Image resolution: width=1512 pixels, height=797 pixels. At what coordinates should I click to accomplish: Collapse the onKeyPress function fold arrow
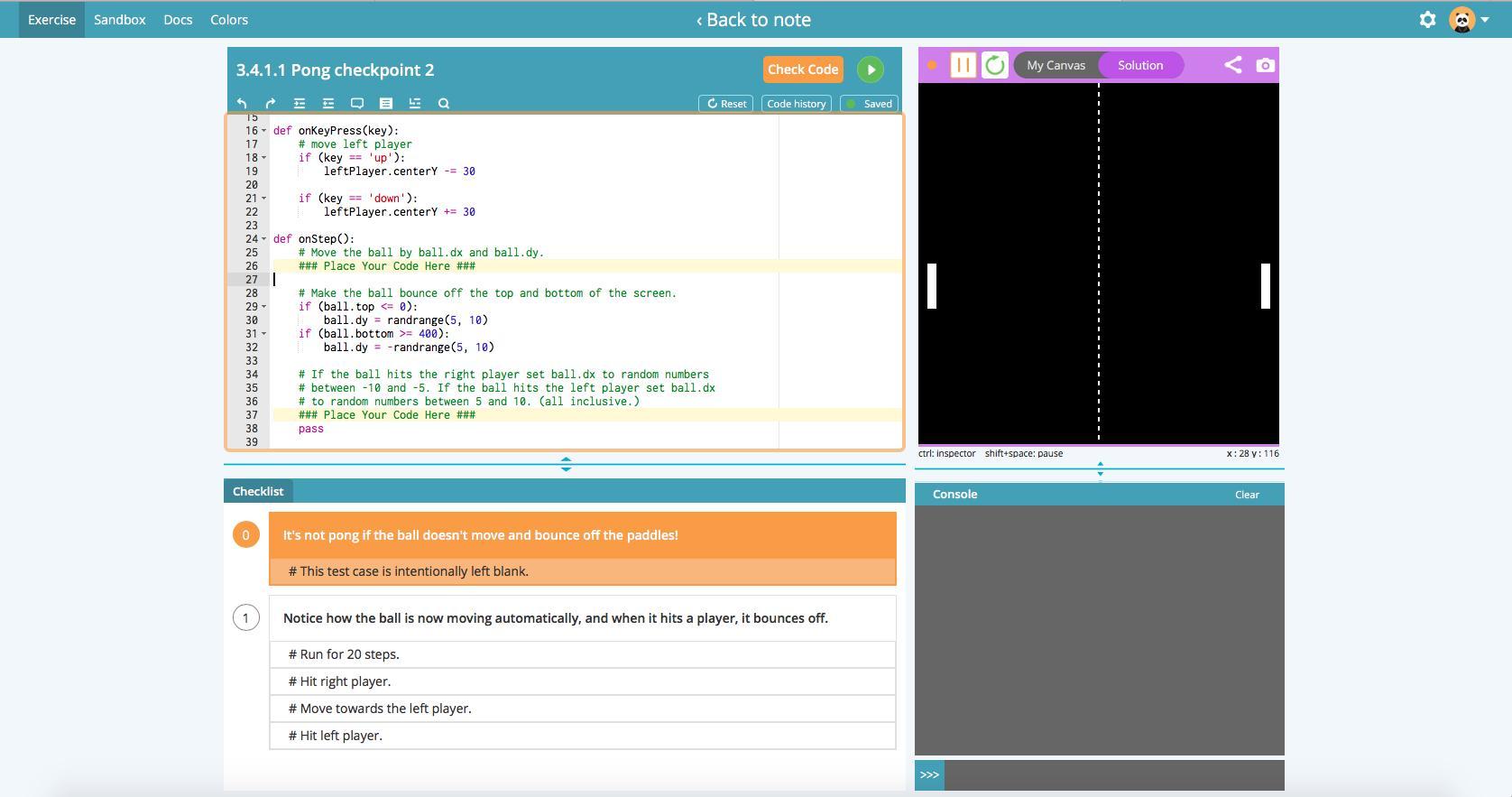[263, 131]
